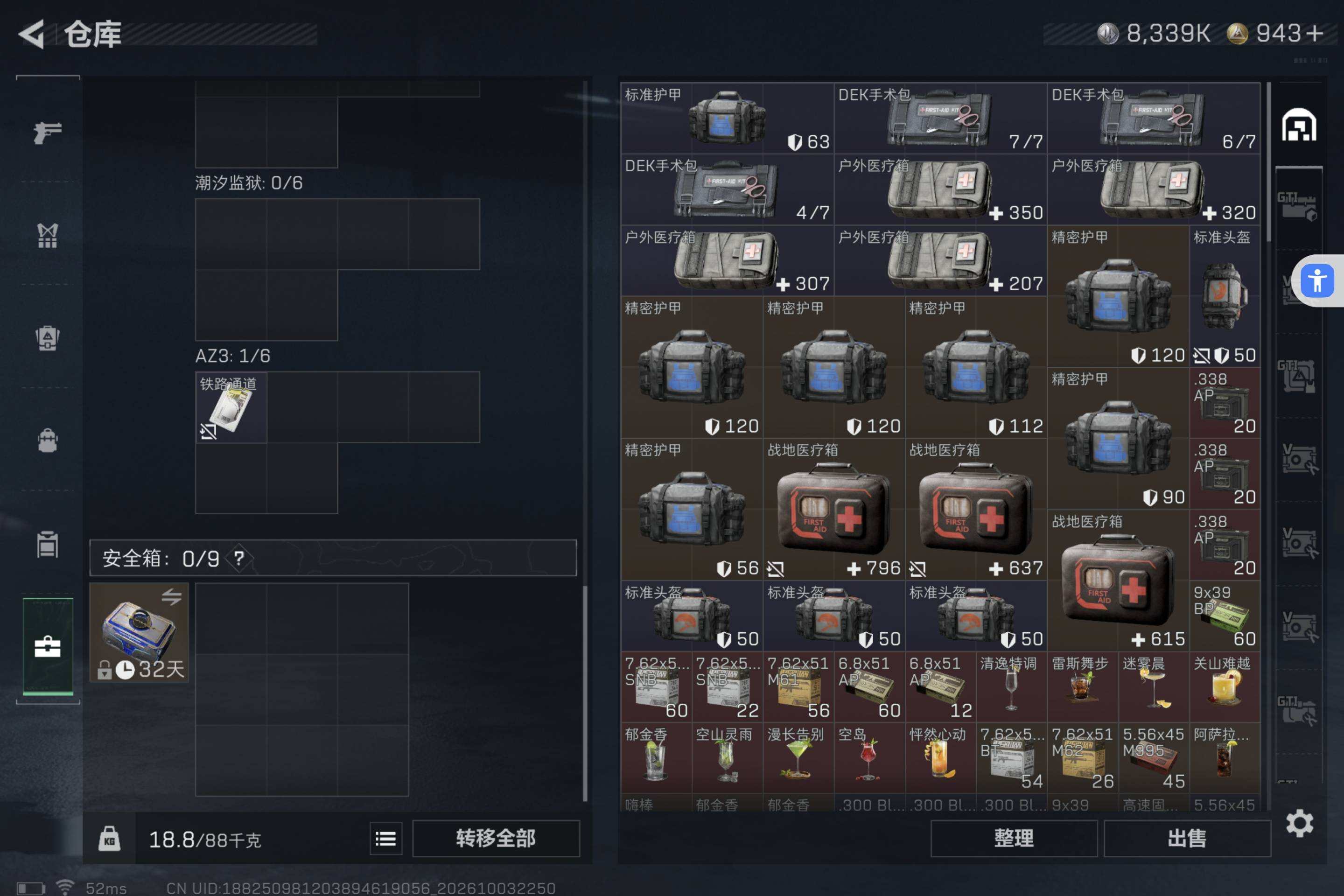Screen dimensions: 1344x896
Task: Click the 18.8/88千克 weight readout
Action: pyautogui.click(x=204, y=840)
